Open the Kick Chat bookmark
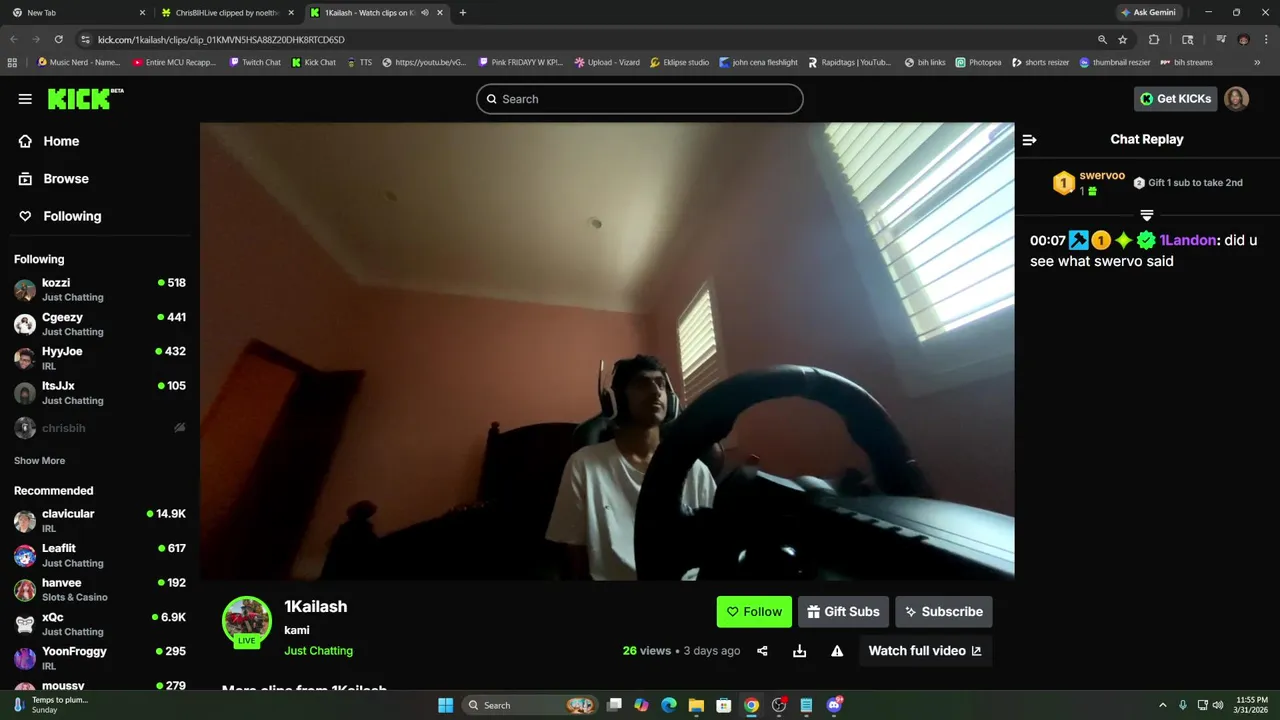The height and width of the screenshot is (720, 1280). 314,62
